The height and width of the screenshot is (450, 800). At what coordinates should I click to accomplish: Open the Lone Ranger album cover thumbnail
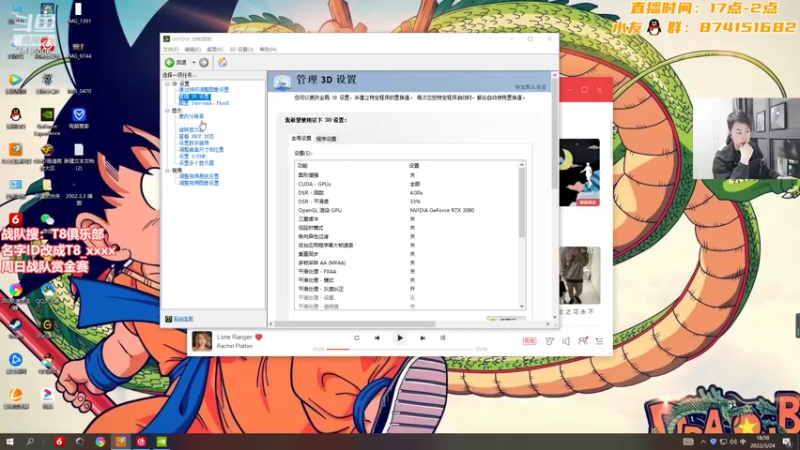[202, 341]
